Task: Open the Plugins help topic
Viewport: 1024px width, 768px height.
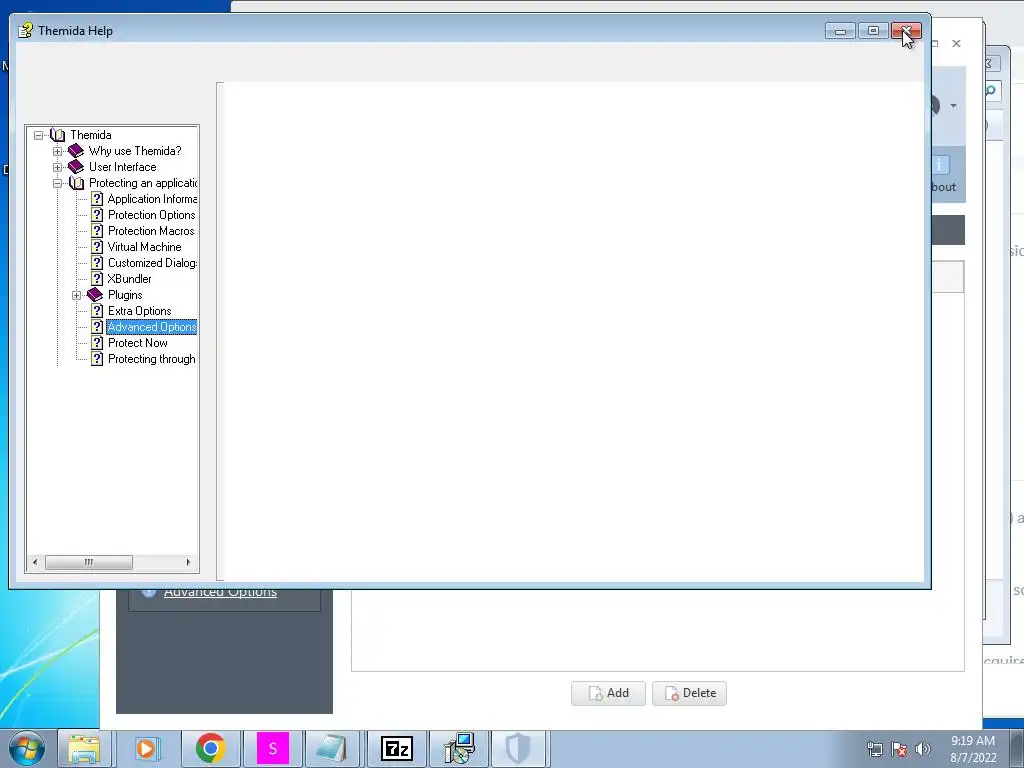Action: 125,295
